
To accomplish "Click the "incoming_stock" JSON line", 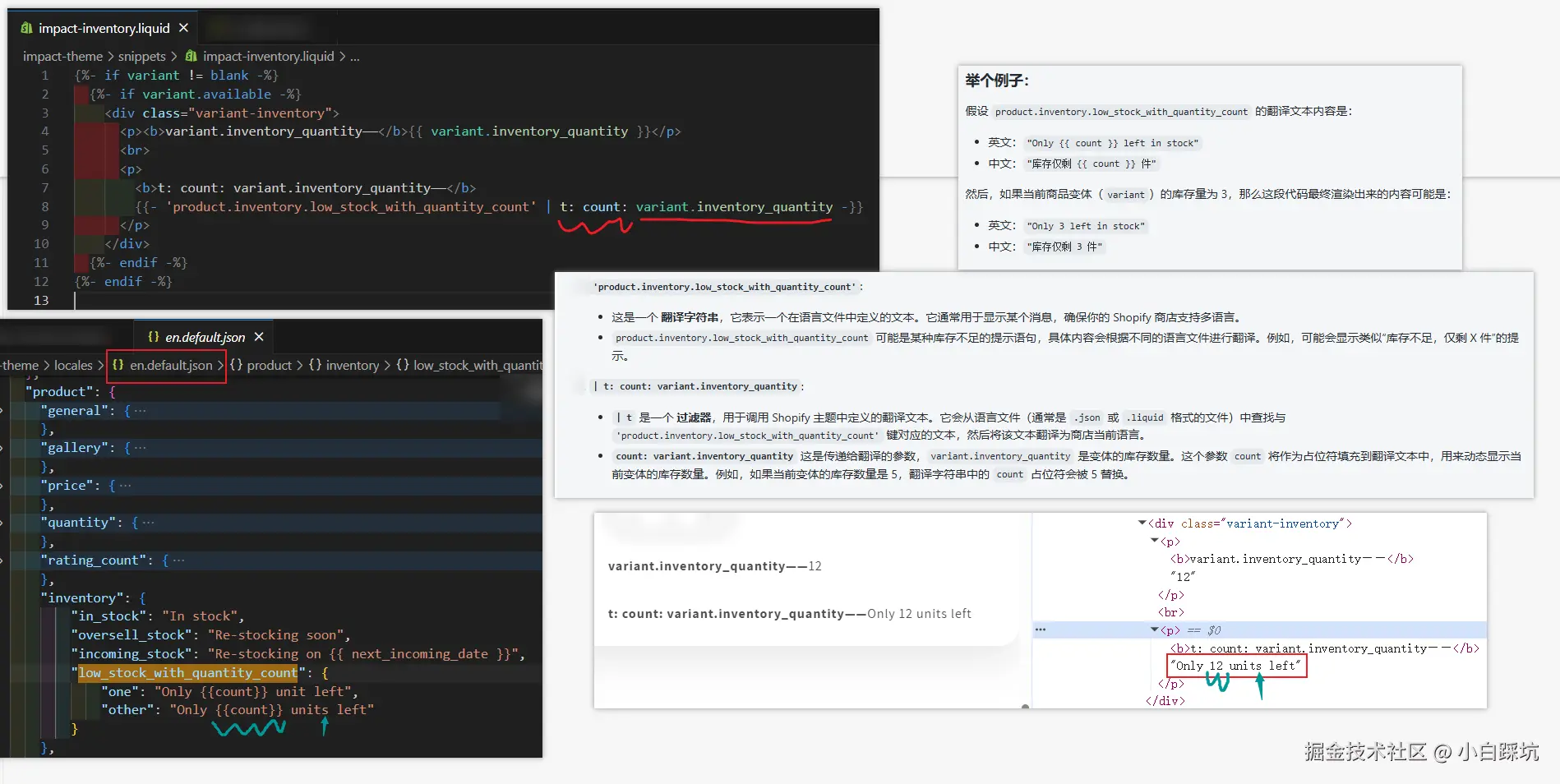I will (x=298, y=653).
